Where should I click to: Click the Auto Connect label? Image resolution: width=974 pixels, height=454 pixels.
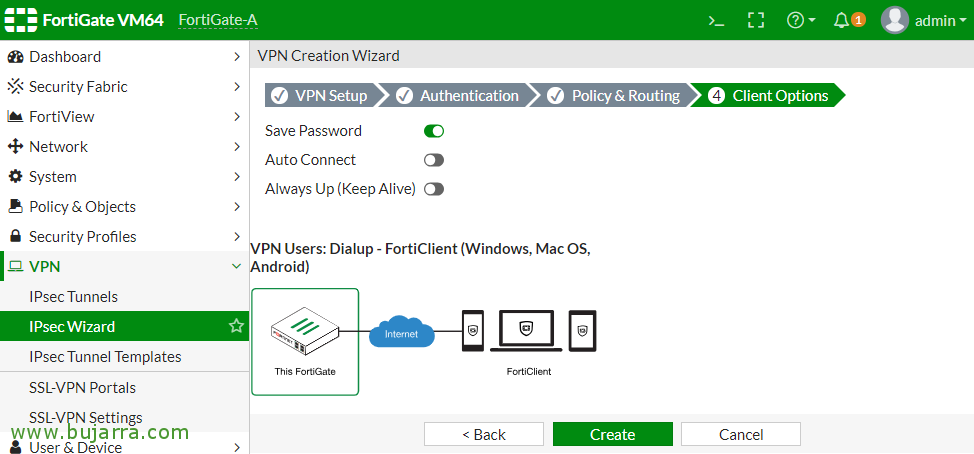pos(310,160)
